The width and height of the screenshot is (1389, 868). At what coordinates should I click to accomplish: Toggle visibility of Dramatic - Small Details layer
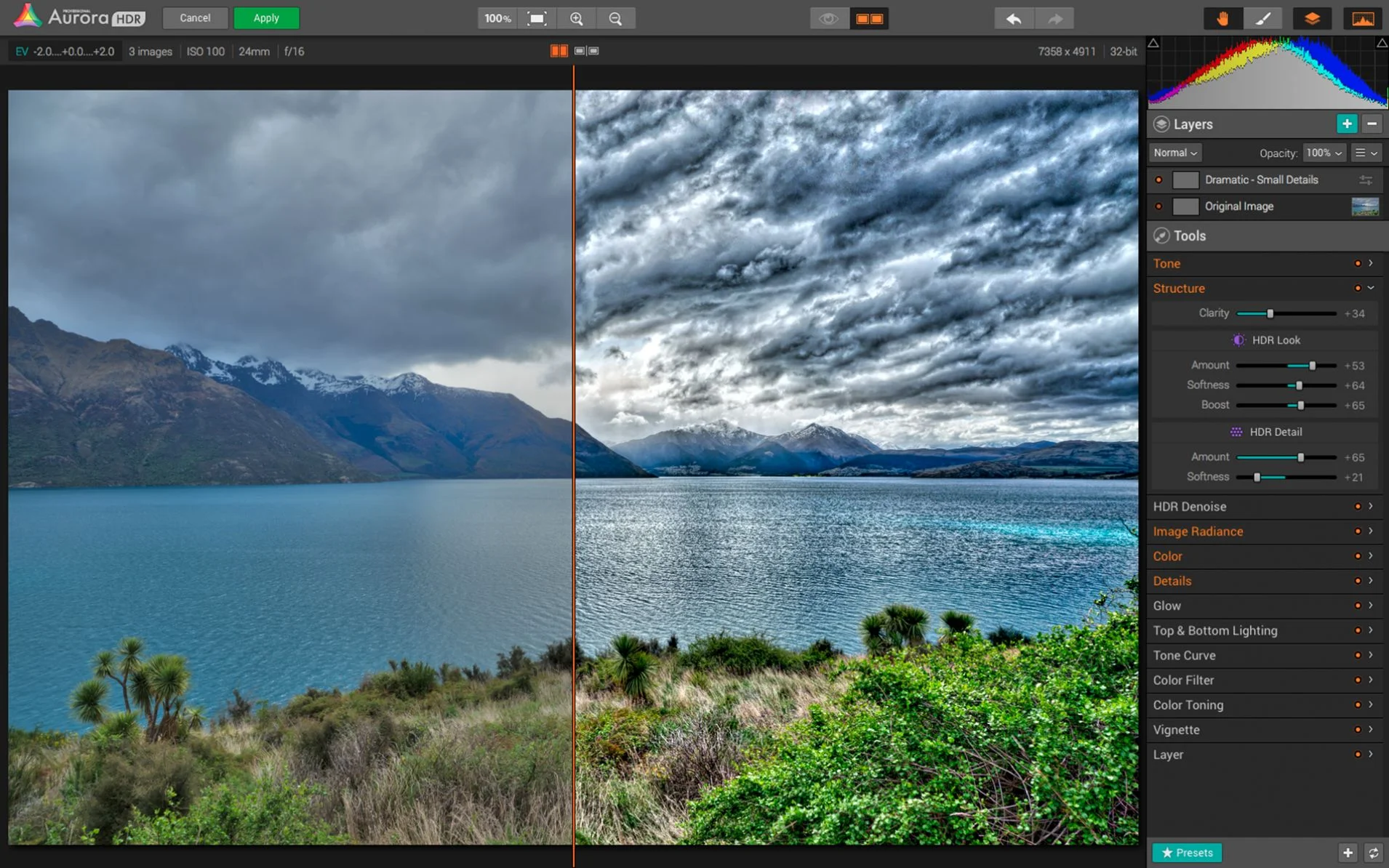pos(1158,180)
